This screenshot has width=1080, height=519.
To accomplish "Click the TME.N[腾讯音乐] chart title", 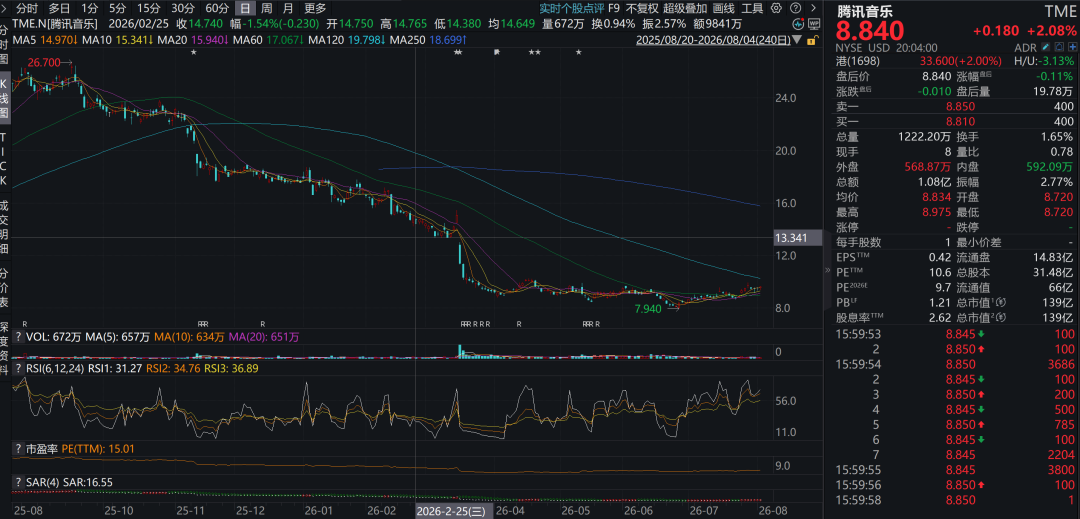I will pyautogui.click(x=55, y=24).
